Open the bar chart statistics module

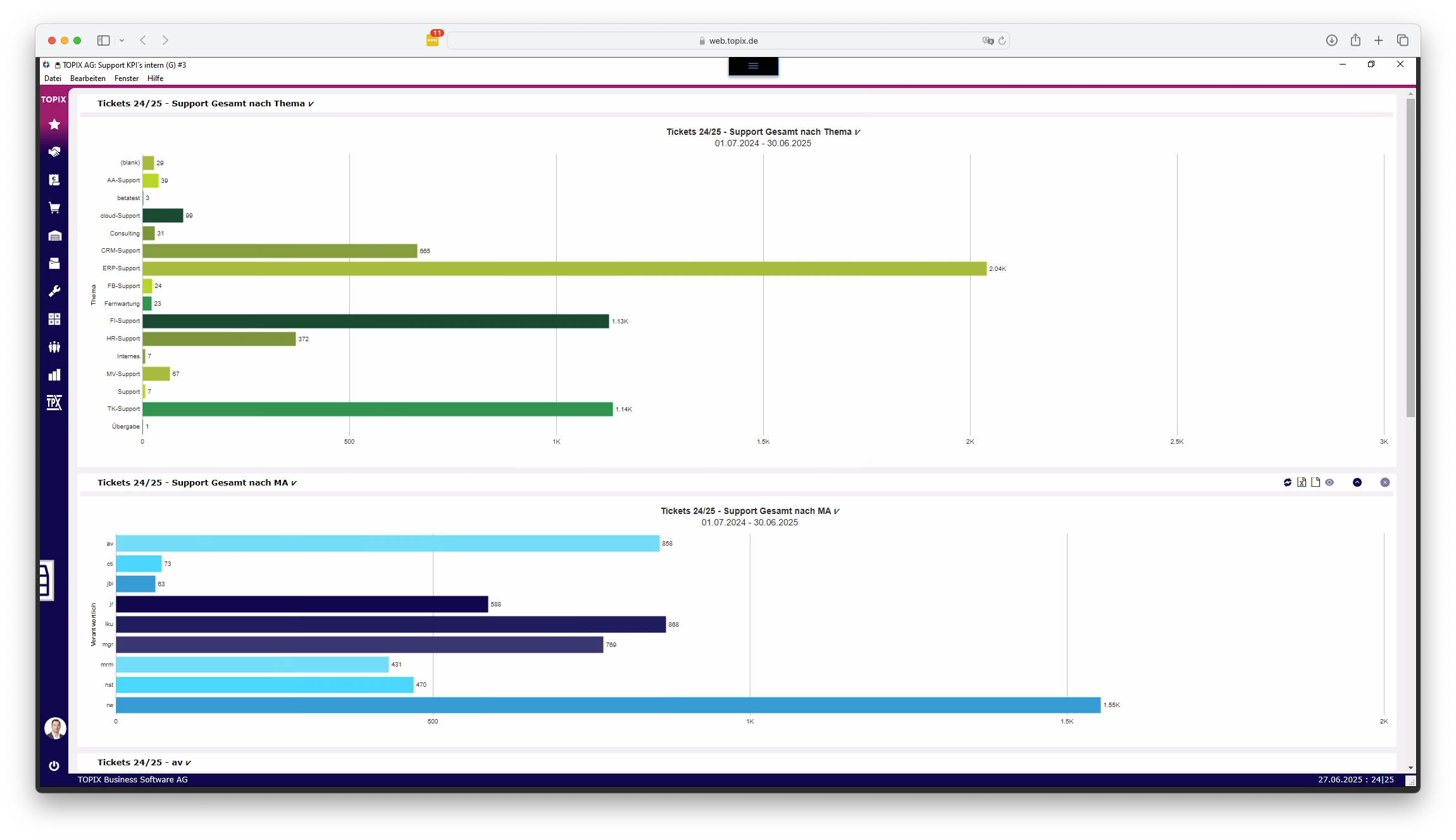coord(54,375)
